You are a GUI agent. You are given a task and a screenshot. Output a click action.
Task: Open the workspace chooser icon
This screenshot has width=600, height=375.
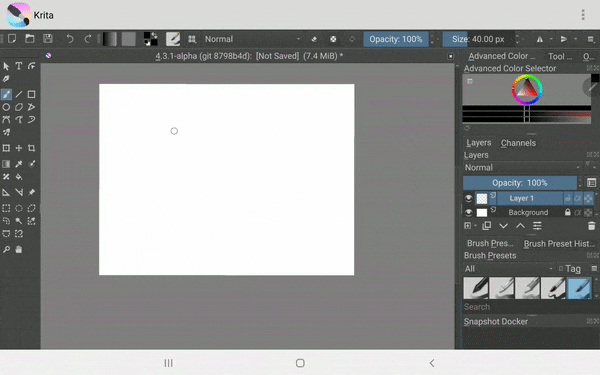pos(590,39)
